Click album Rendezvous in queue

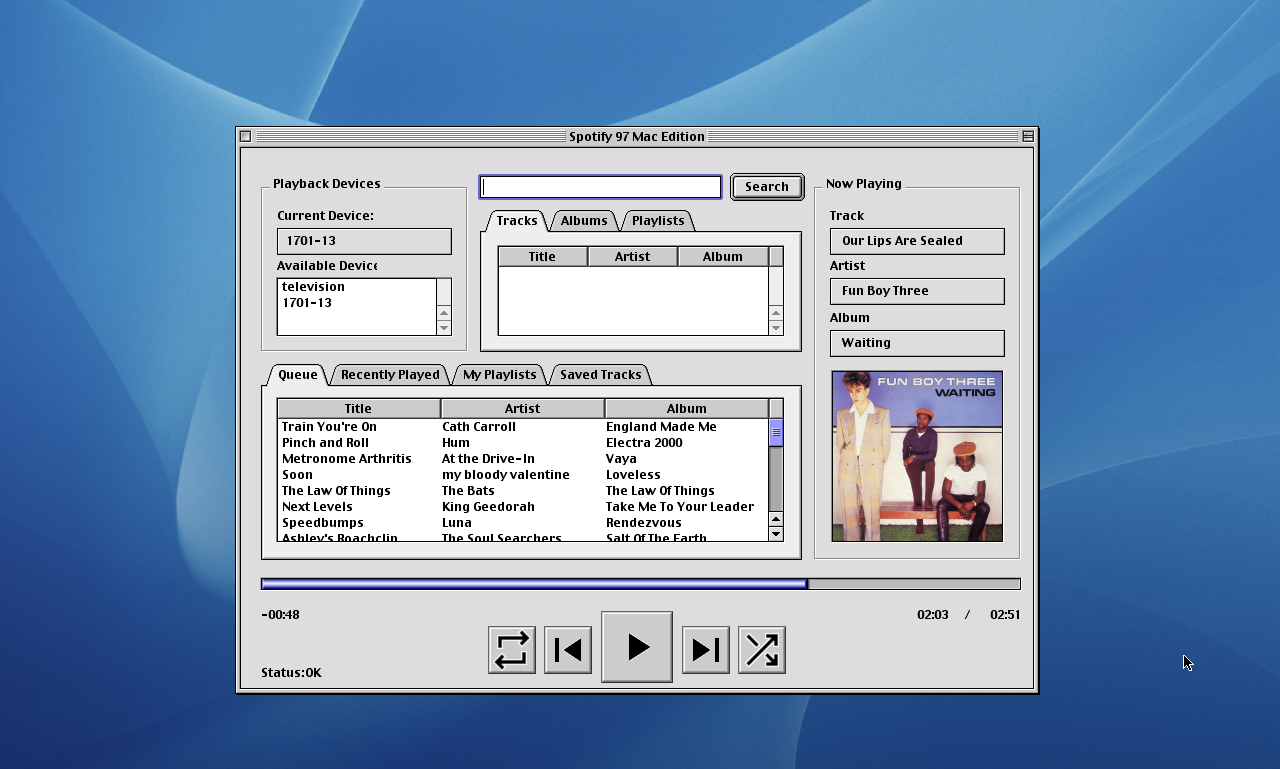(x=643, y=523)
